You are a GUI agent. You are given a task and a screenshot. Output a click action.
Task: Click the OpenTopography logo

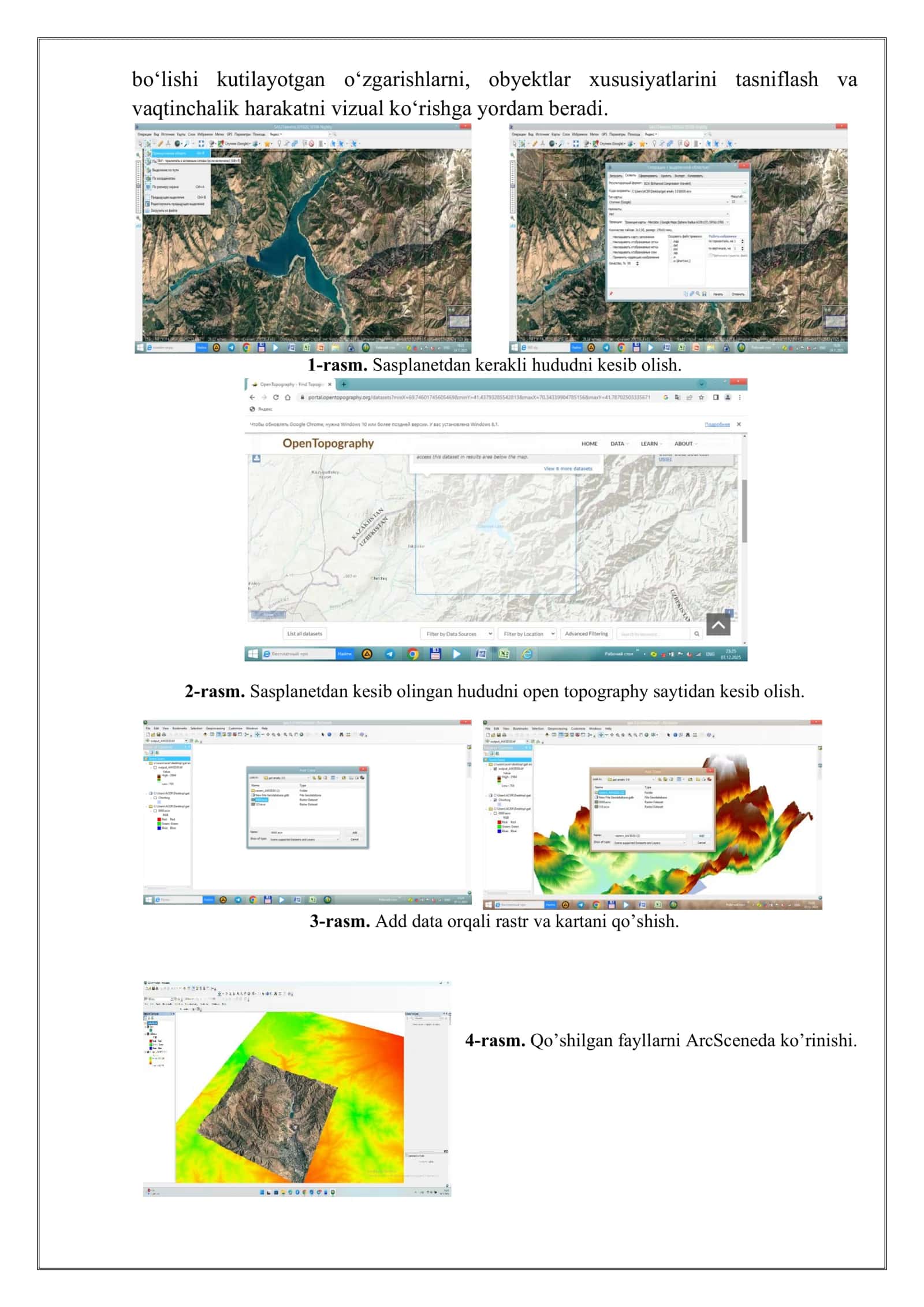(328, 443)
